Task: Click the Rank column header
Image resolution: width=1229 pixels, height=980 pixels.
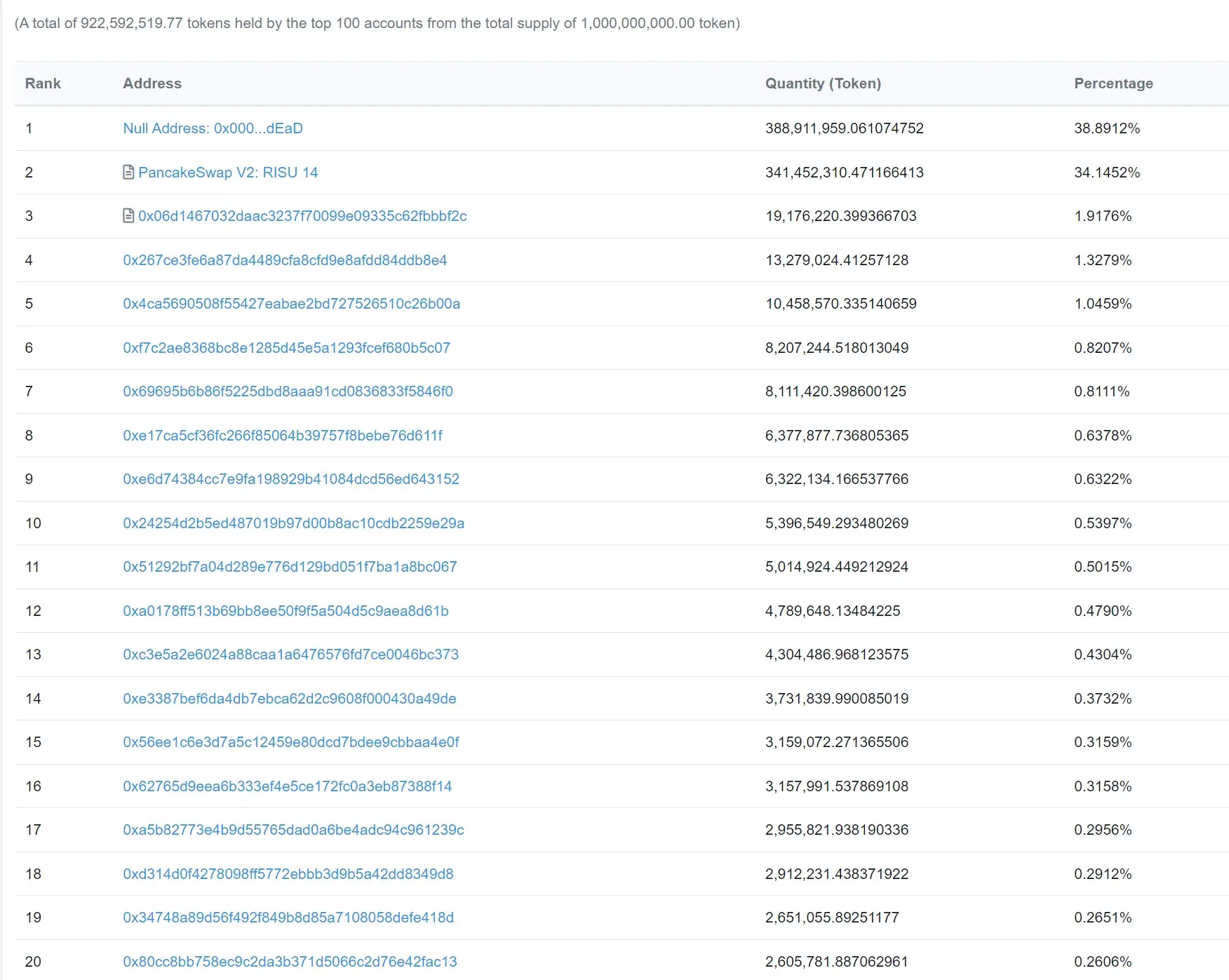Action: (43, 83)
